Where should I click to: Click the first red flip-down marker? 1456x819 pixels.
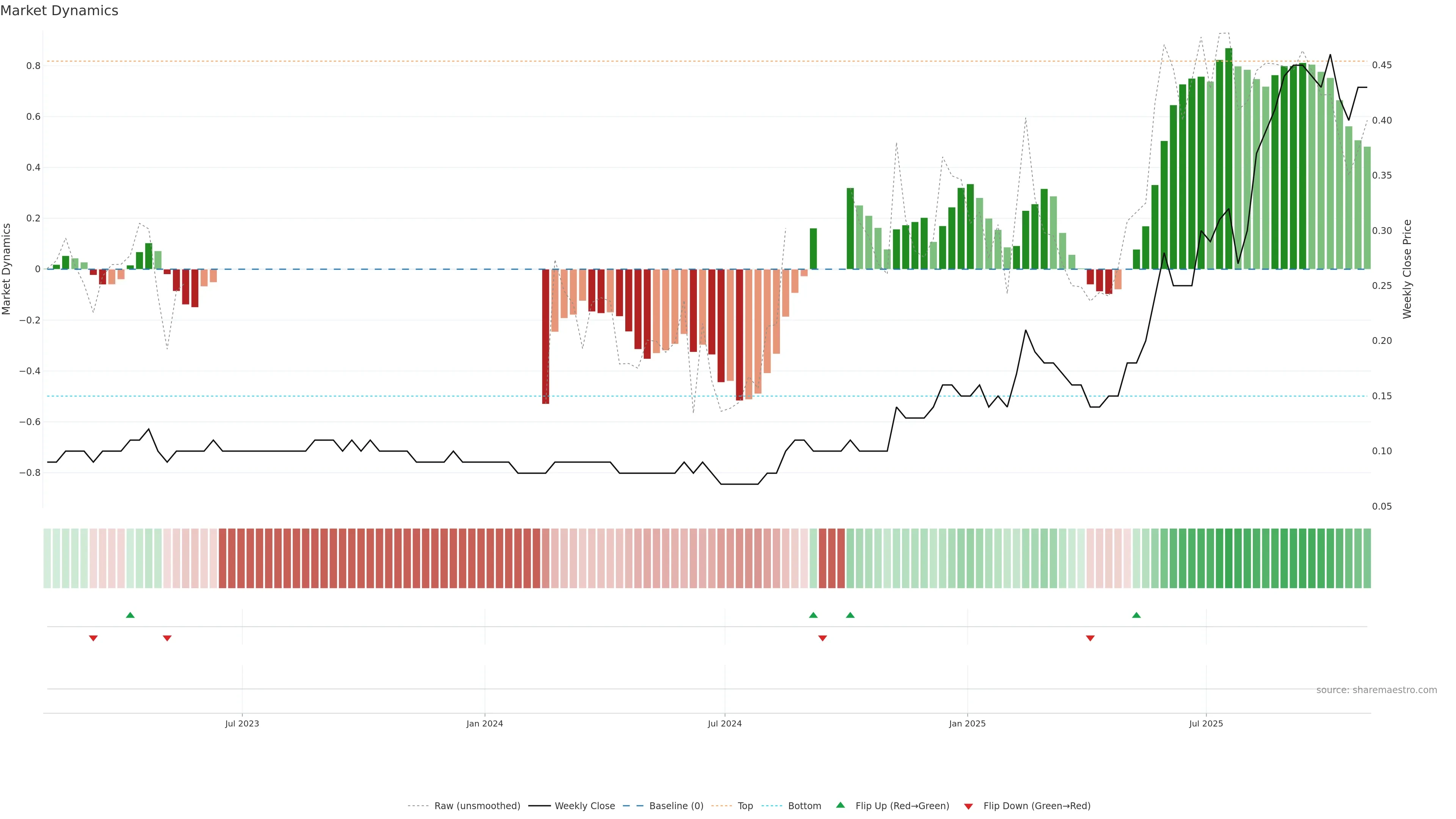tap(93, 638)
